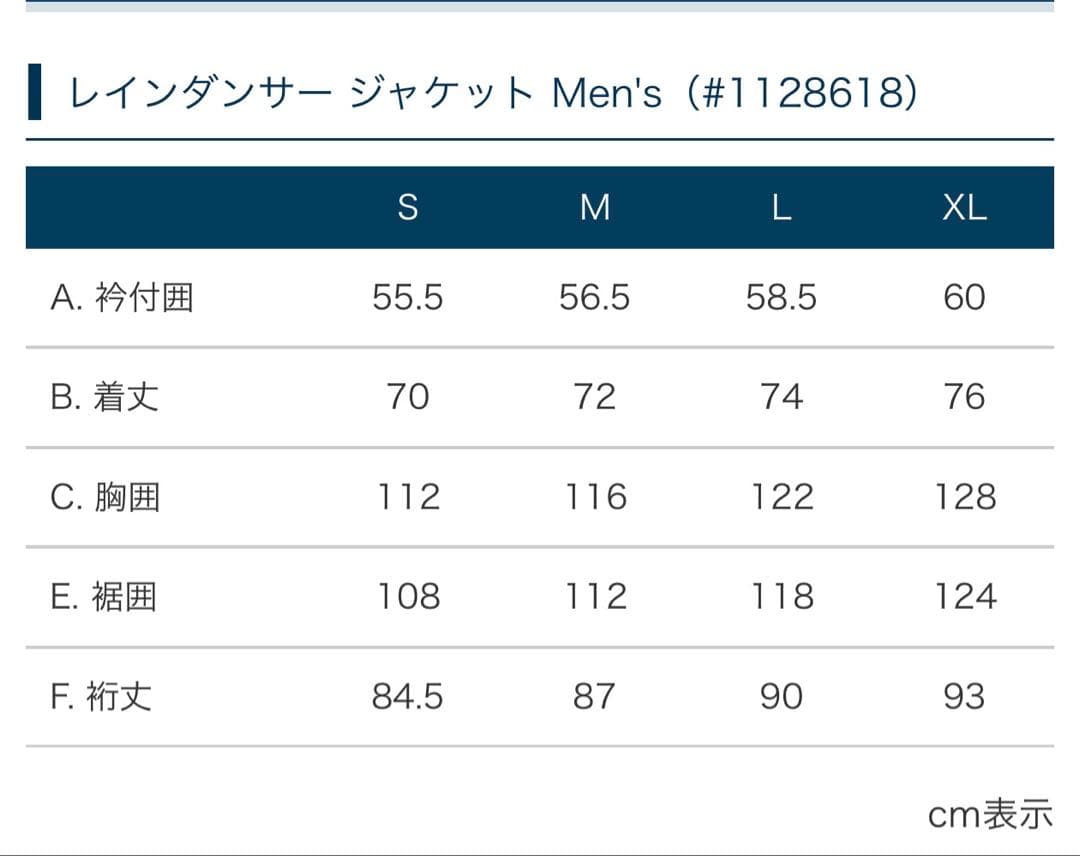
Task: Select the 128 chest value for XL
Action: coord(964,497)
